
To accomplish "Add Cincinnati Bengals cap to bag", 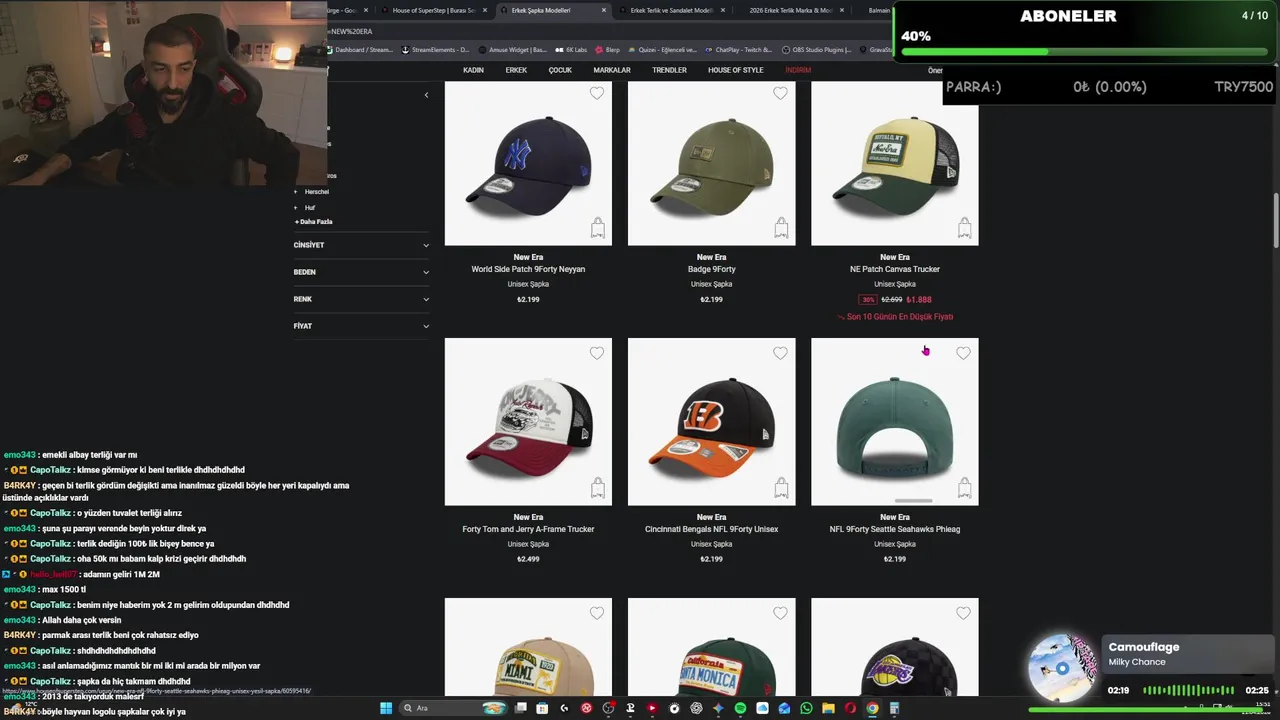I will [x=781, y=488].
